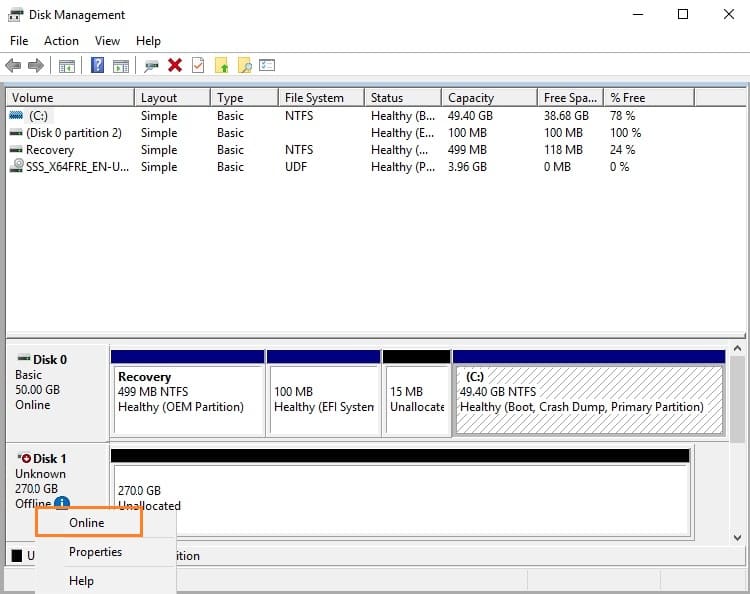Select the (C:) 49.40 GB NTFS partition block
Screen dimensions: 750x594
point(589,400)
